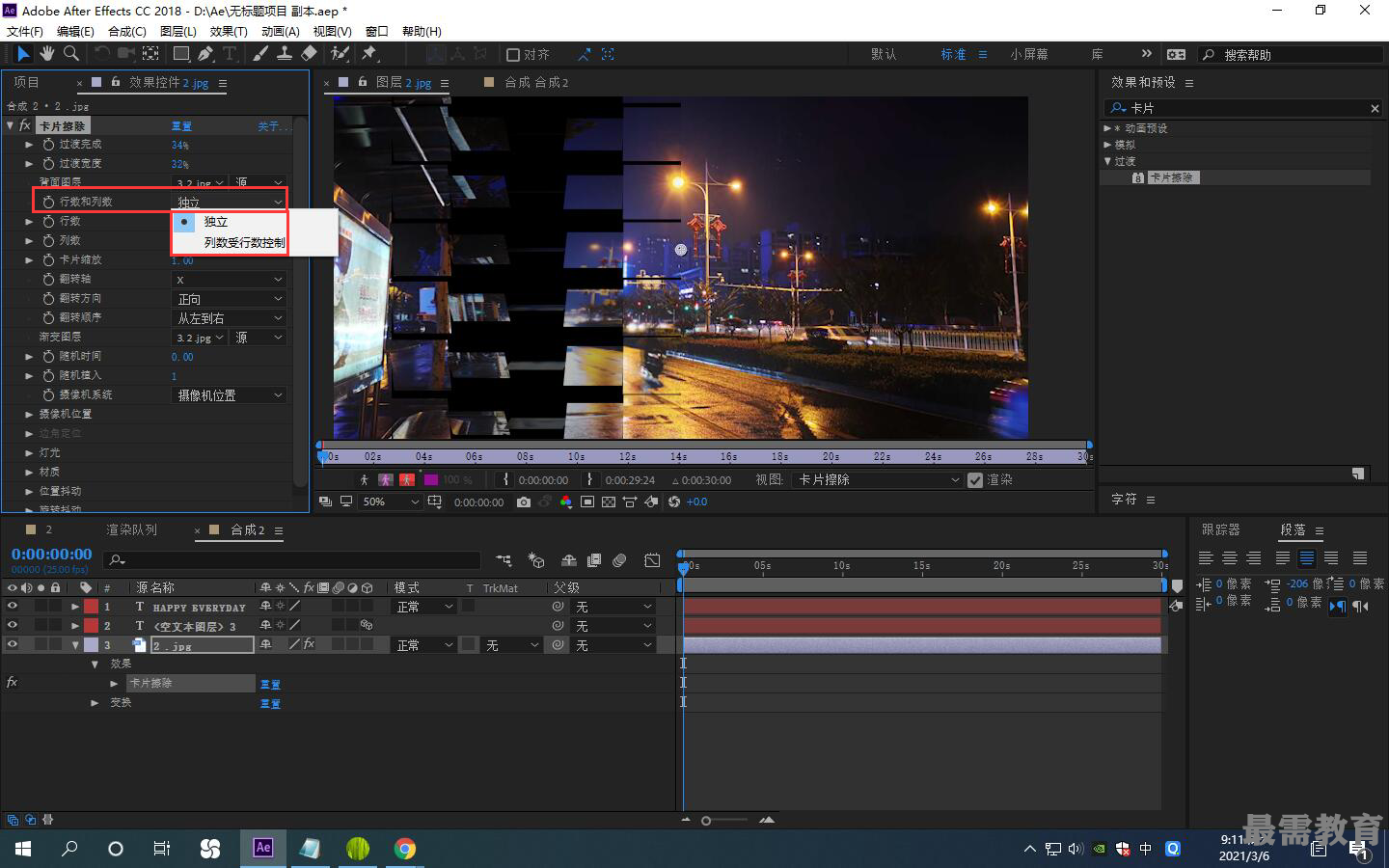
Task: Select the Pan Behind anchor point tool
Action: (x=150, y=54)
